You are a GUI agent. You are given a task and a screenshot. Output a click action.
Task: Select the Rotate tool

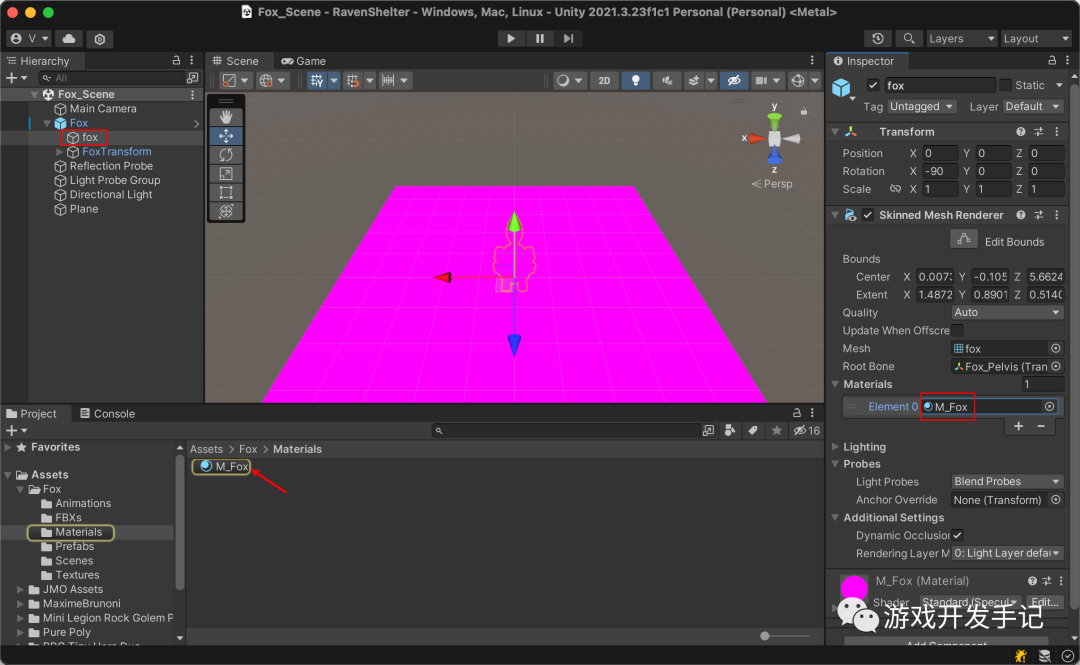pos(226,154)
